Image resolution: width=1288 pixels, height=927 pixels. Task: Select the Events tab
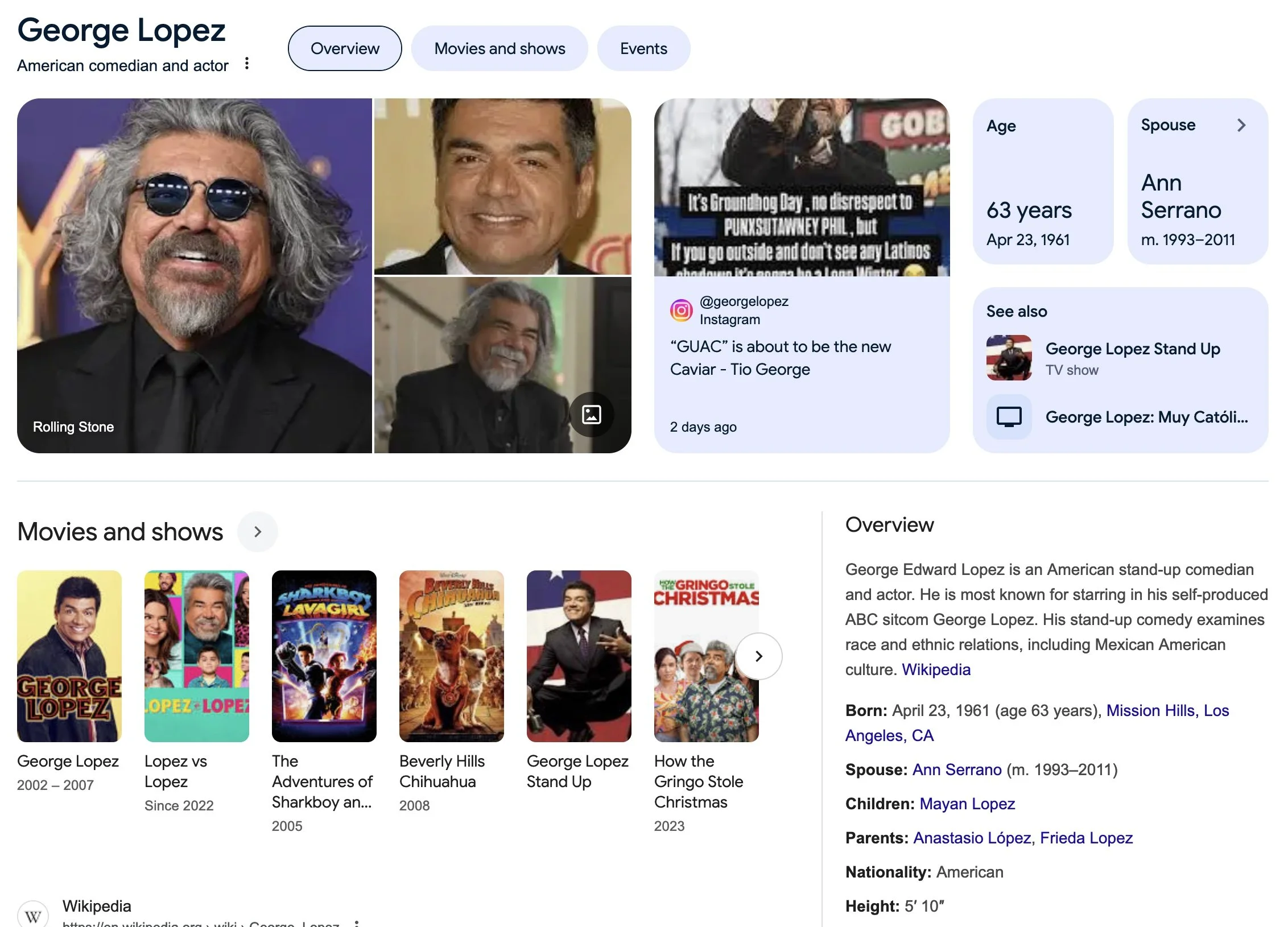pyautogui.click(x=643, y=49)
